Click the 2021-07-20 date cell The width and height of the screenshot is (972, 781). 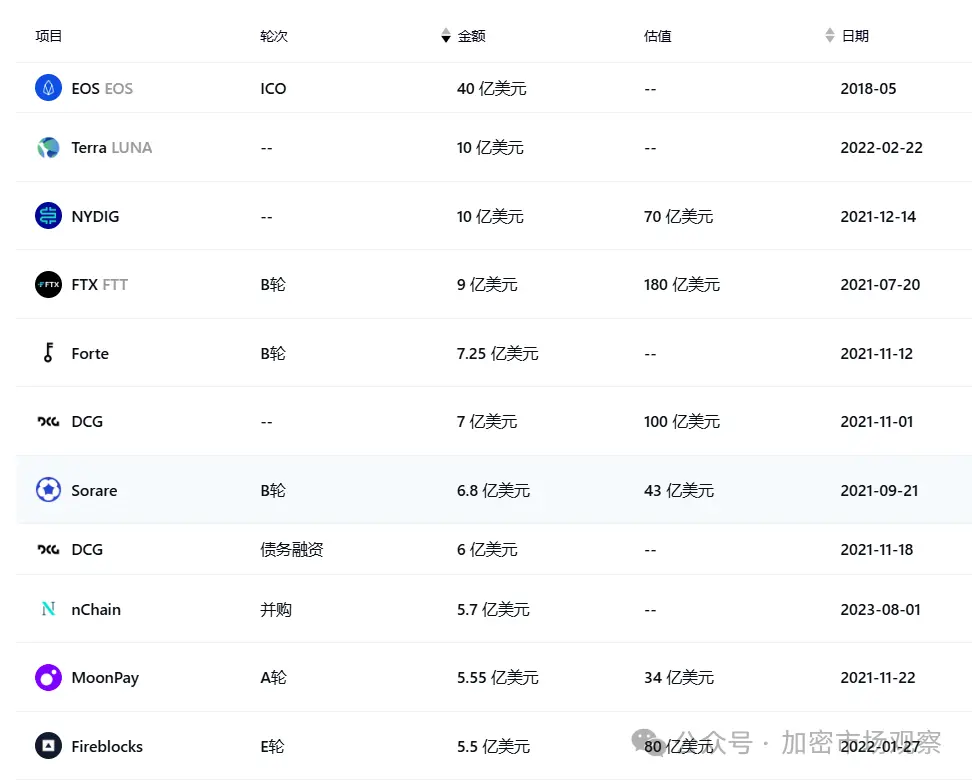[880, 285]
